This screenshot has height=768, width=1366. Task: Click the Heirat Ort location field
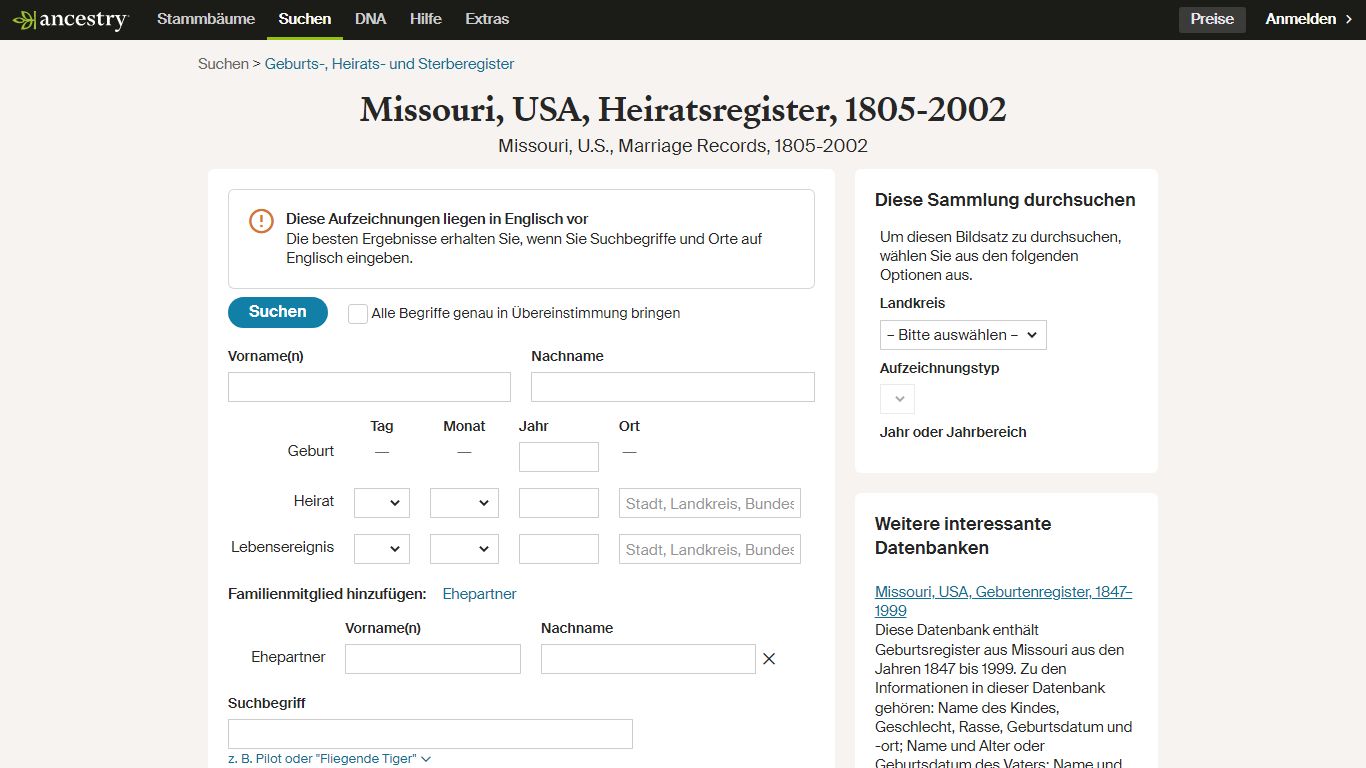click(710, 503)
